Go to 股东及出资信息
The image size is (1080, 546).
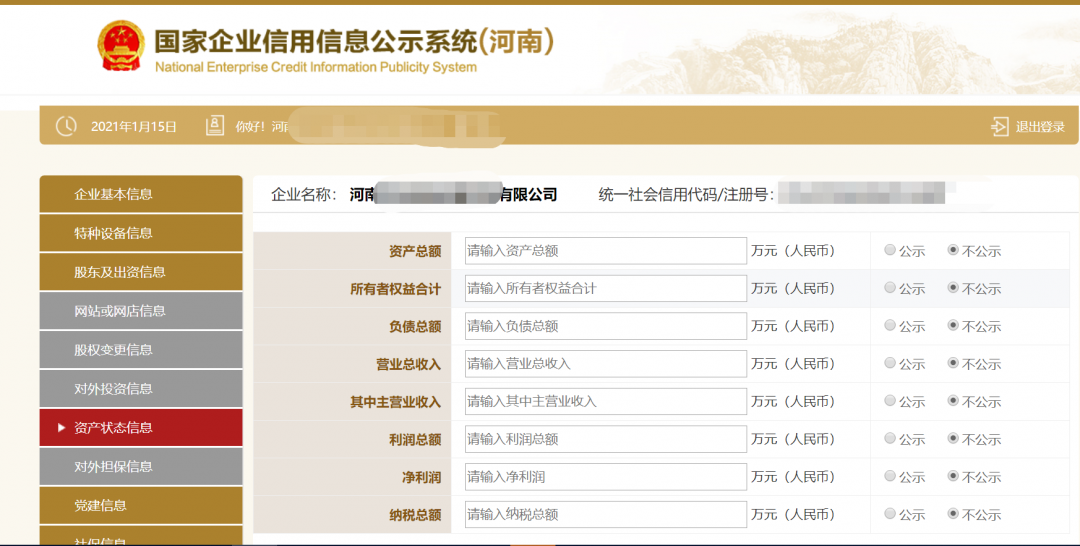pos(141,272)
